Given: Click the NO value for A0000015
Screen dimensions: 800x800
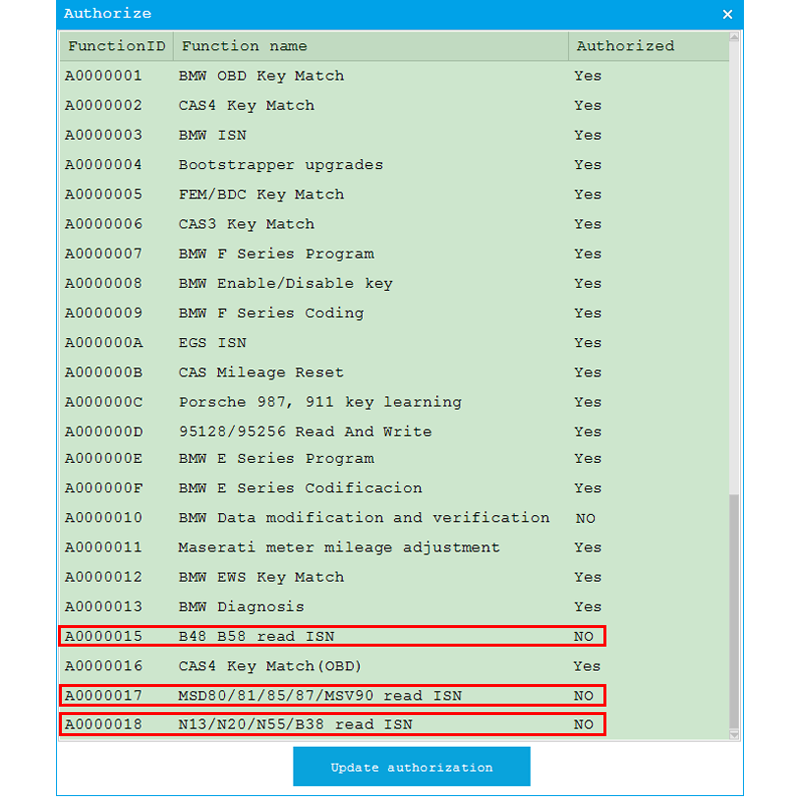Looking at the screenshot, I should click(x=584, y=637).
